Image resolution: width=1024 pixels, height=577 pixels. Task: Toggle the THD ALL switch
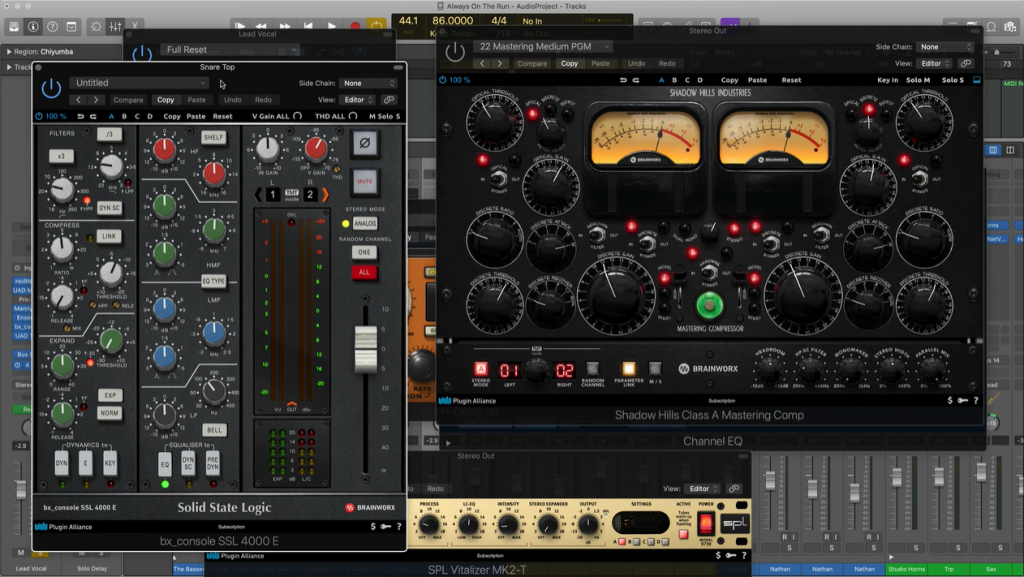[x=353, y=116]
